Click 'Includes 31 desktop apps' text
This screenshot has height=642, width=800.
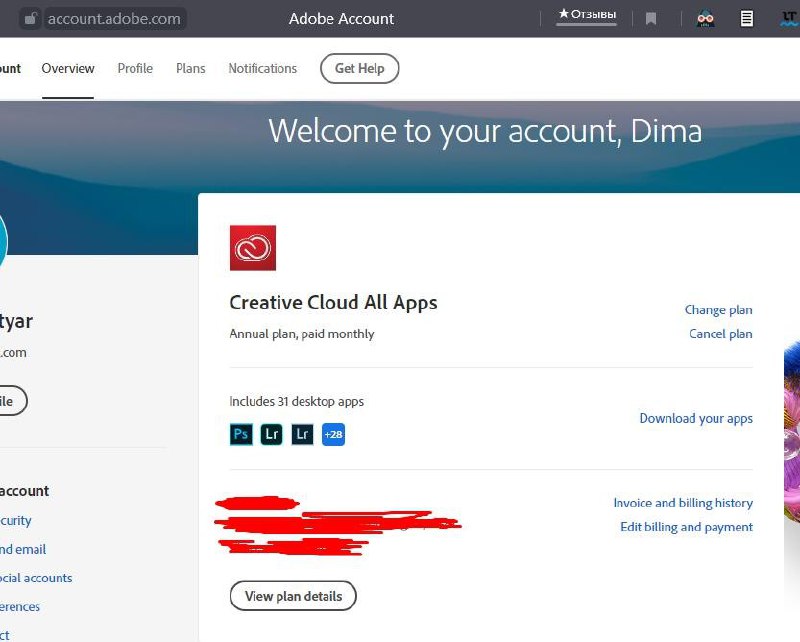point(296,402)
